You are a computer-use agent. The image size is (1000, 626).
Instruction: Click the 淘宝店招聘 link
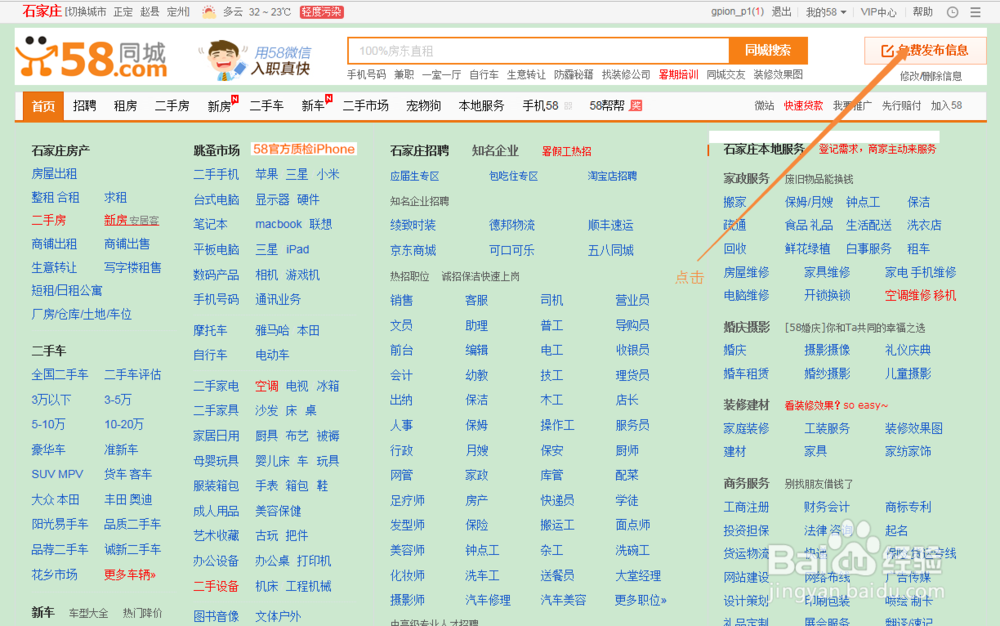[612, 176]
